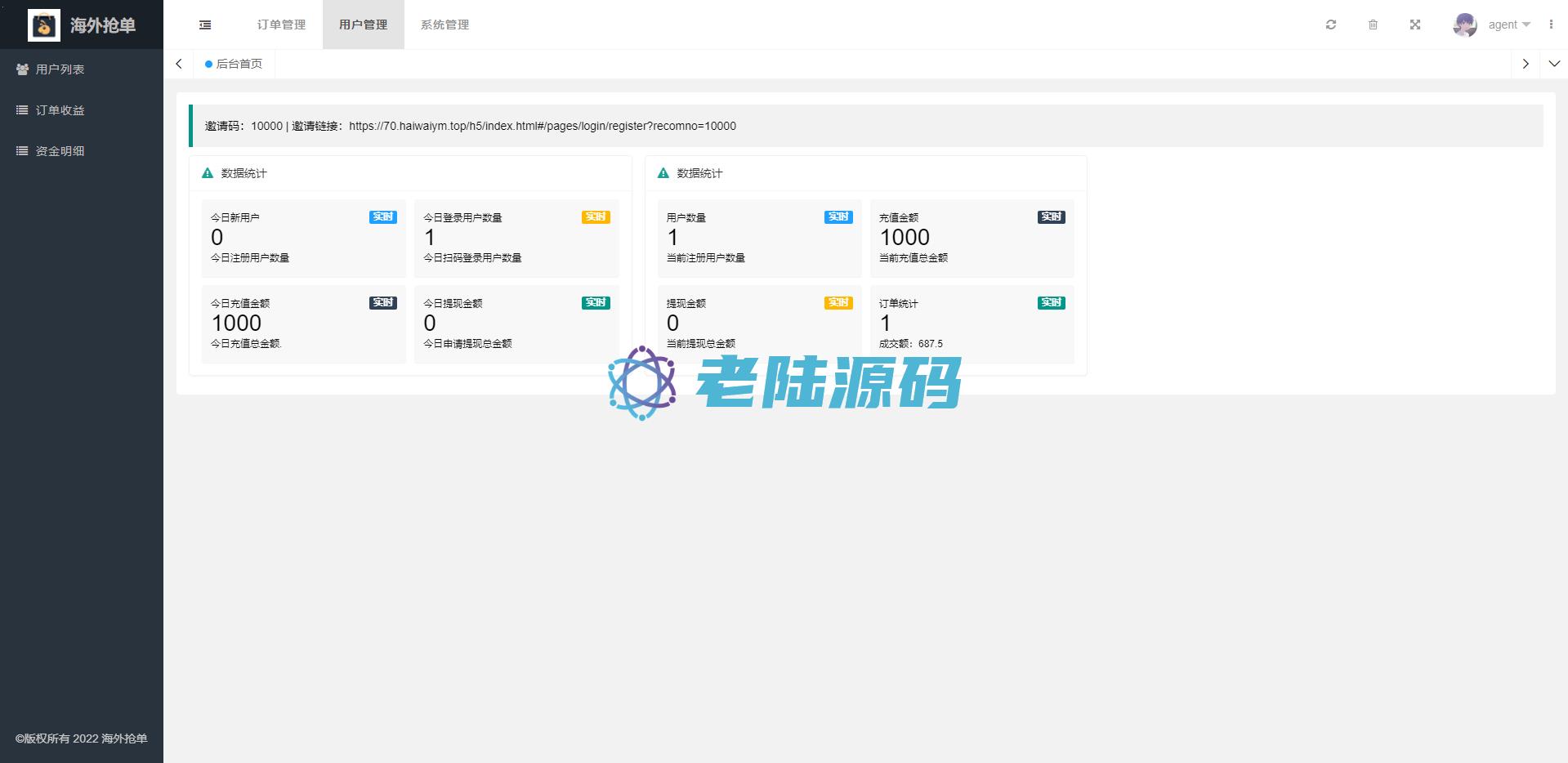Open 用户列表 in the sidebar
Image resolution: width=1568 pixels, height=763 pixels.
(60, 69)
